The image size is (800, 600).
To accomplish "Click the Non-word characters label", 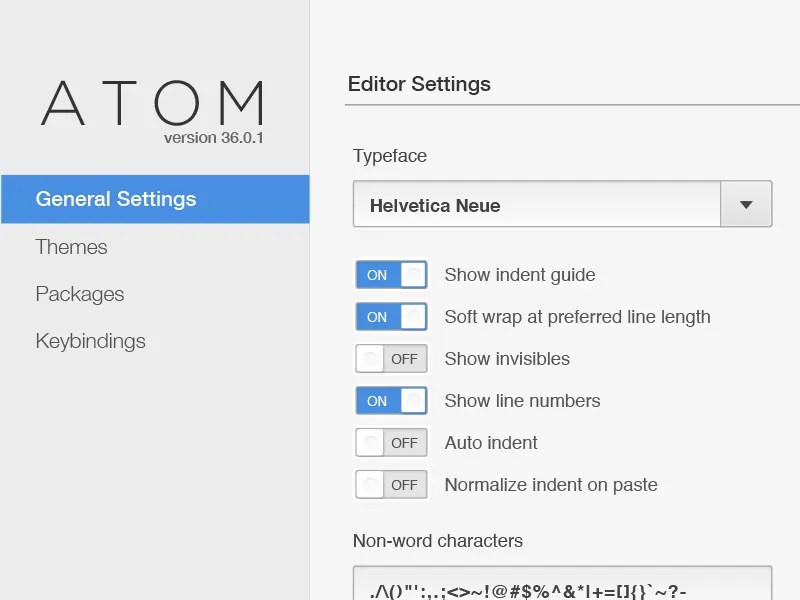I will tap(438, 540).
